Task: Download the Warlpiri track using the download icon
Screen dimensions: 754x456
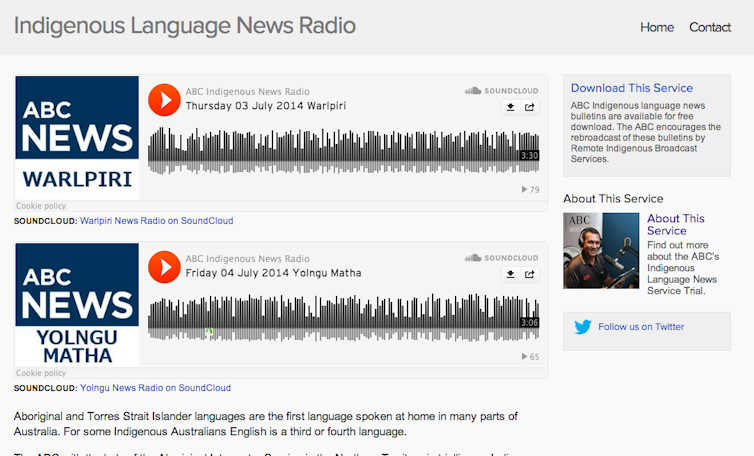Action: pos(511,107)
